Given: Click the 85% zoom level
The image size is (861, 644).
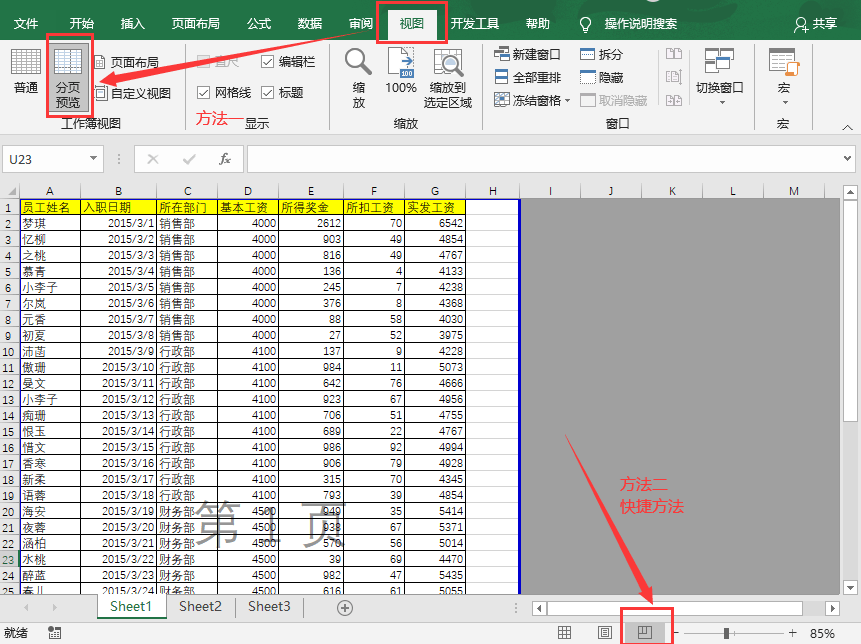Looking at the screenshot, I should [822, 633].
